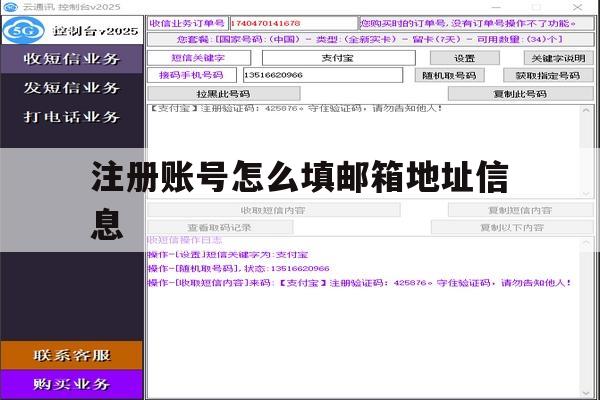
Task: Click the log line 收取短信内容 来码
Action: tap(360, 283)
